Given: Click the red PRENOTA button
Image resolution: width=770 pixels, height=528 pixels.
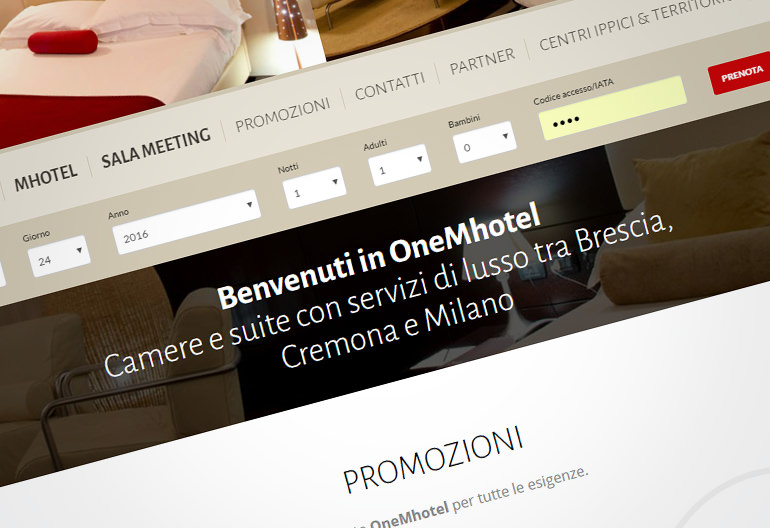Looking at the screenshot, I should coord(740,74).
